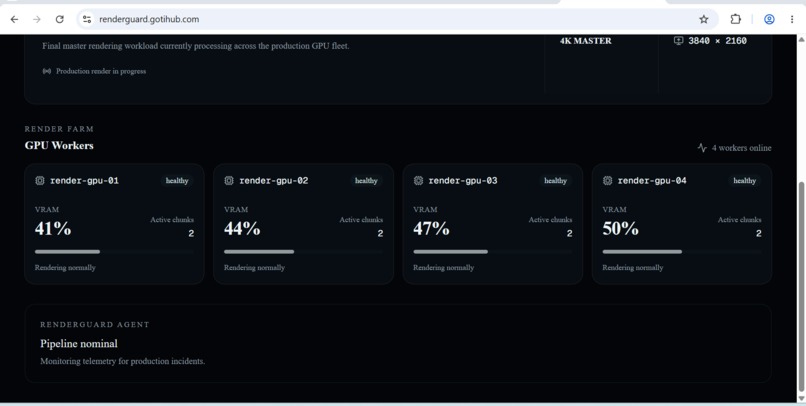This screenshot has height=406, width=806.
Task: Select the render-gpu-03 worker name
Action: 463,181
